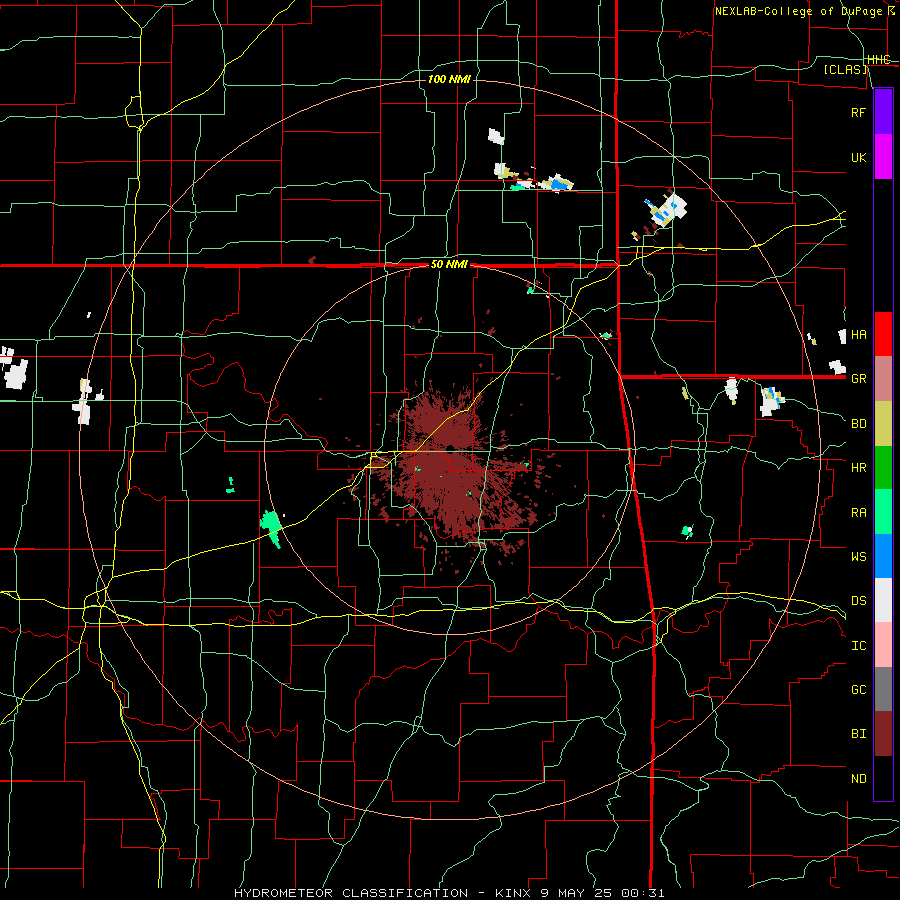The image size is (900, 900).
Task: Select the BD yellow legend swatch
Action: click(x=883, y=424)
